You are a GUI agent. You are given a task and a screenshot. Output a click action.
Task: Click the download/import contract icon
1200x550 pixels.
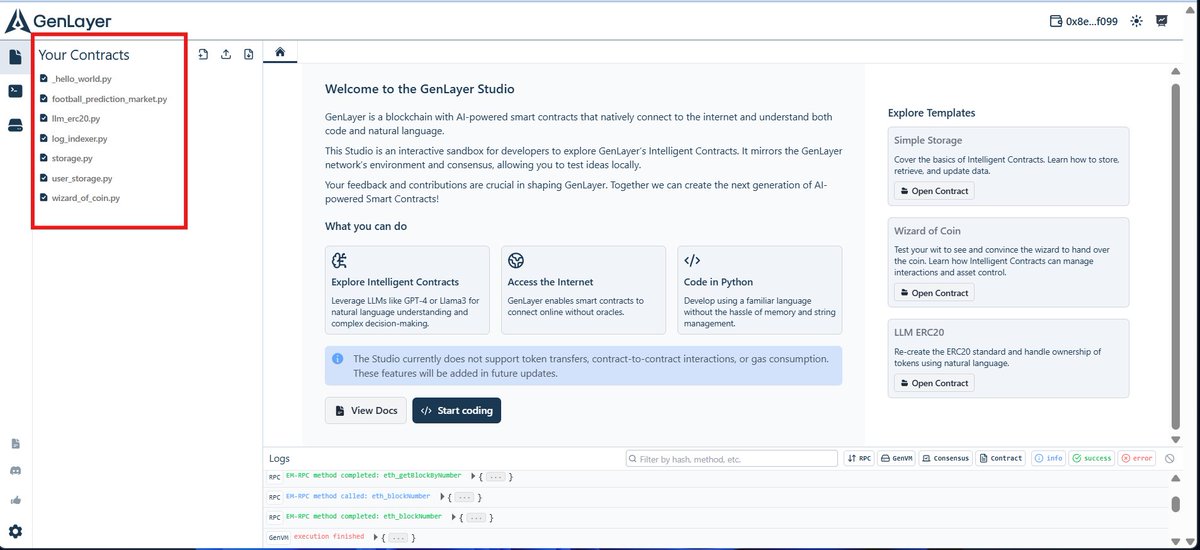click(x=248, y=54)
